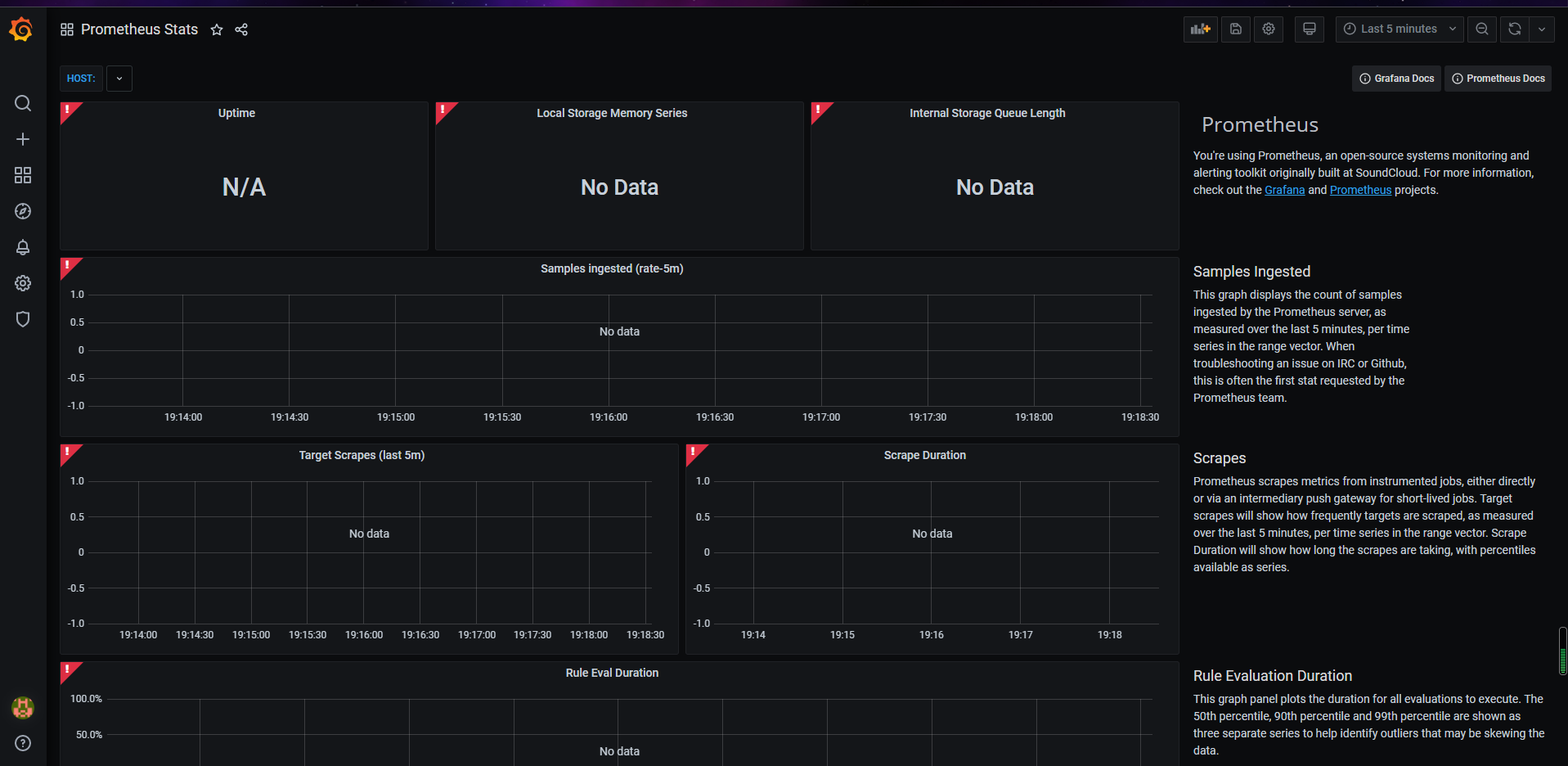
Task: Open the Server Admin shield icon
Action: click(23, 319)
